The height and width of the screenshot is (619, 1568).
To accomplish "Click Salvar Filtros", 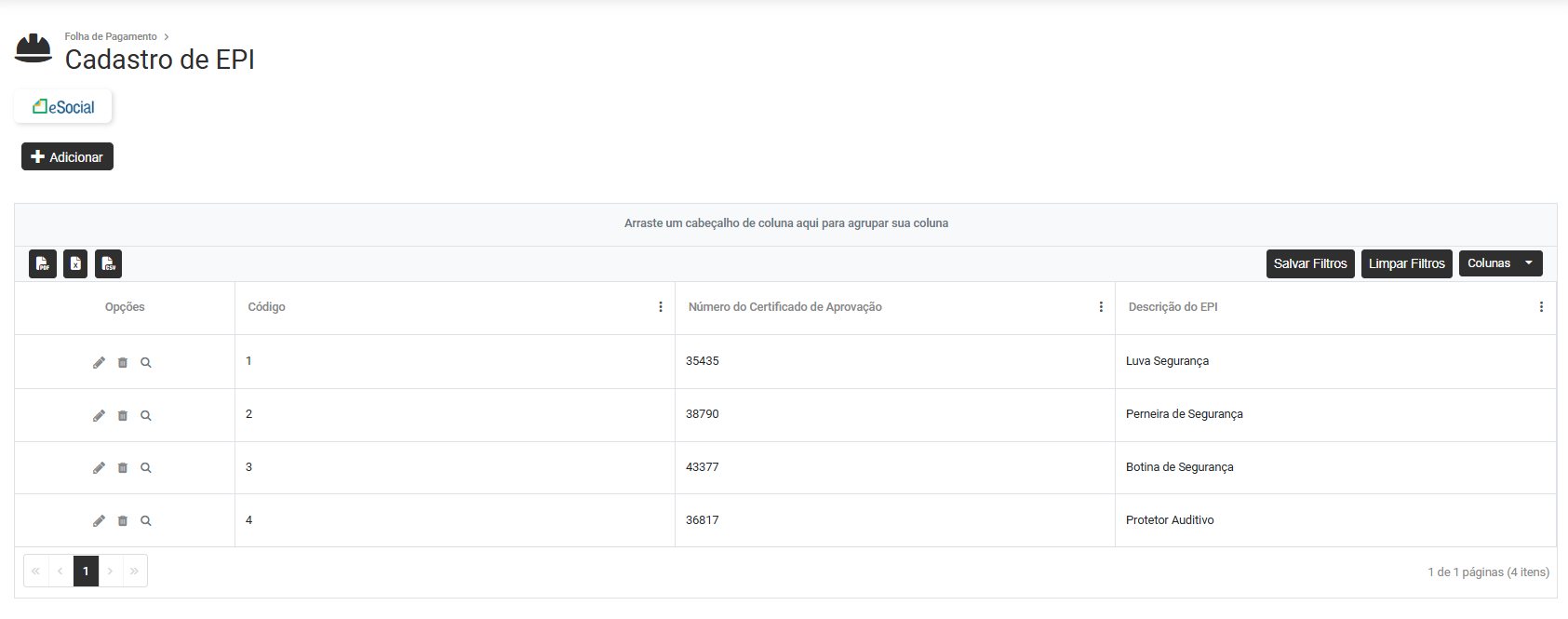I will tap(1310, 264).
